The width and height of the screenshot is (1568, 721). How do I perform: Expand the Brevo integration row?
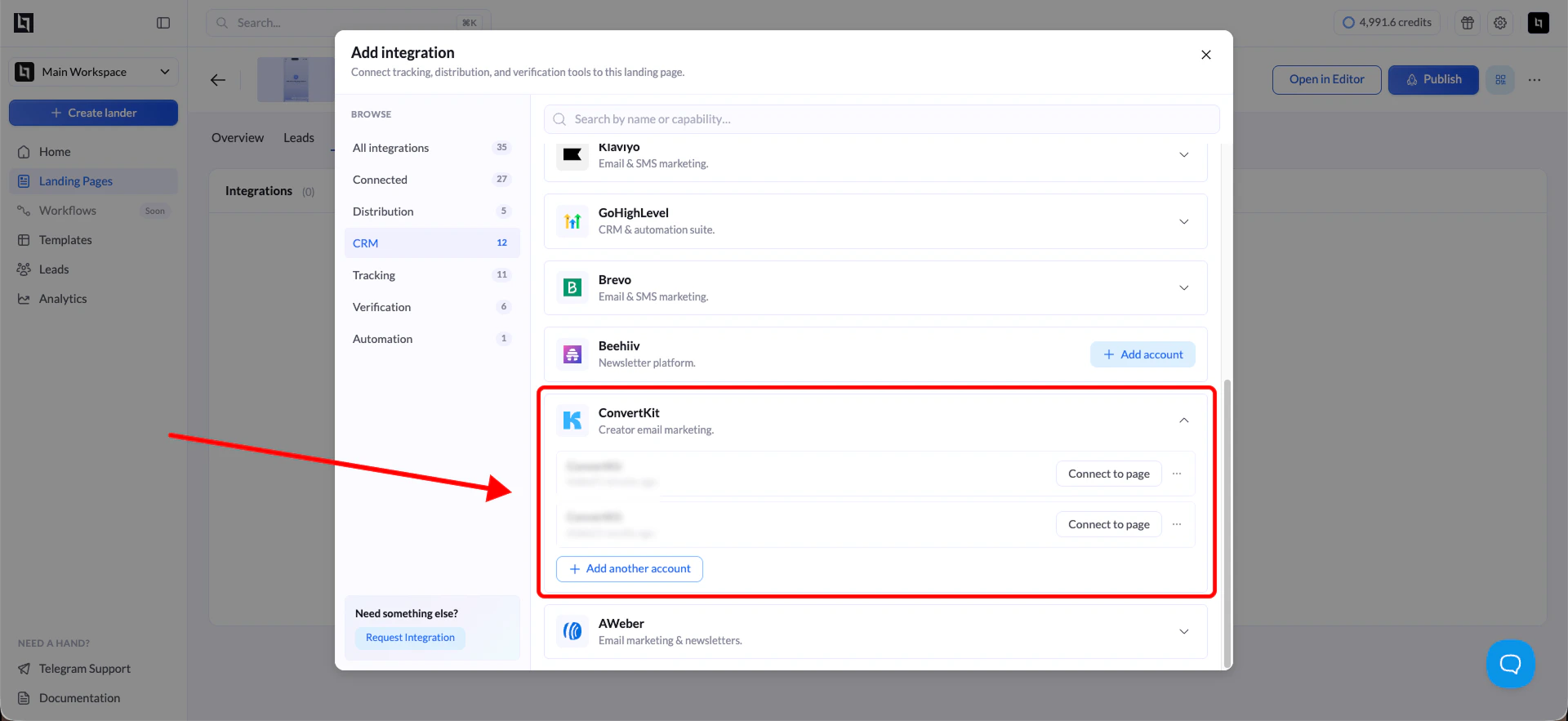[1183, 287]
